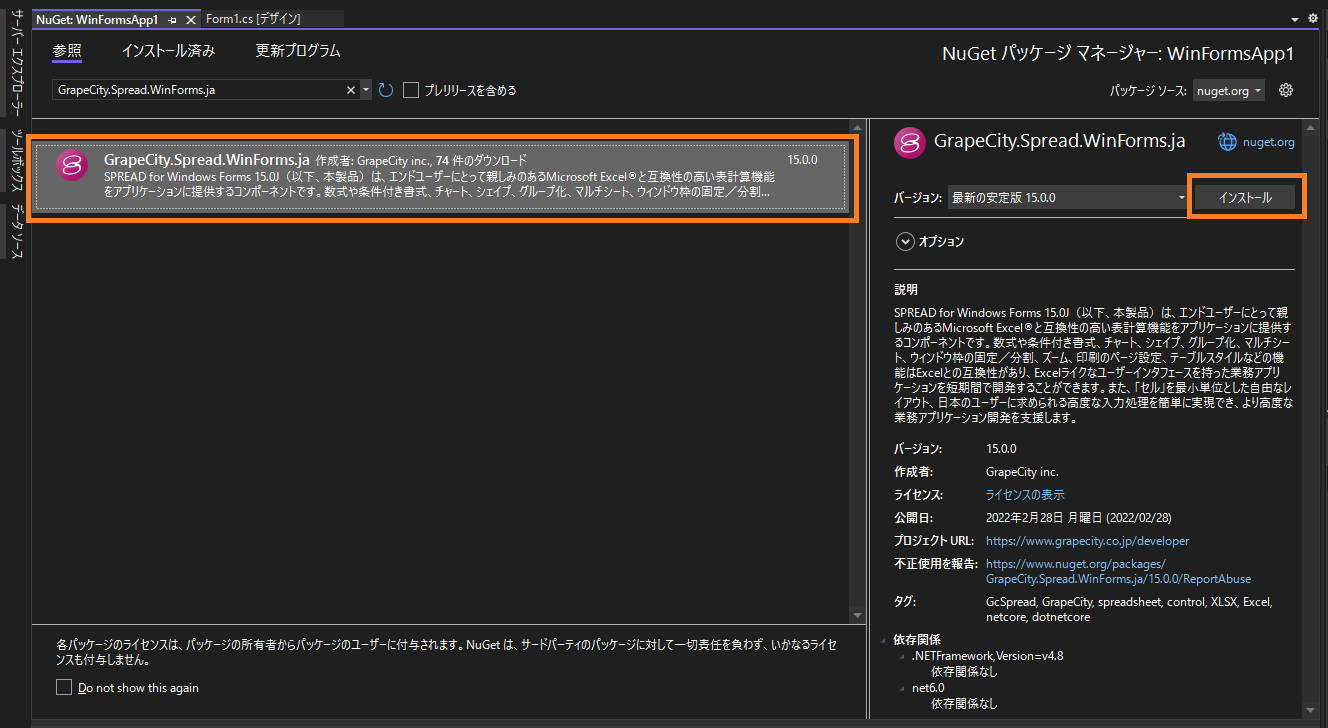Close the NuGet: WinFormsApp1 tab
Viewport: 1328px width, 728px height.
(191, 19)
